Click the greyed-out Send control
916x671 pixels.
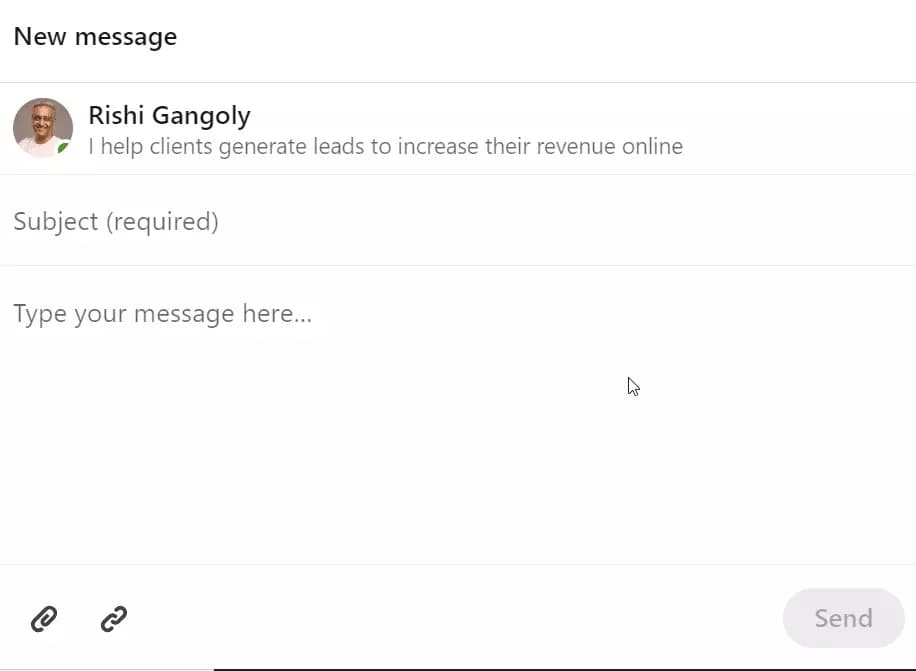coord(843,618)
